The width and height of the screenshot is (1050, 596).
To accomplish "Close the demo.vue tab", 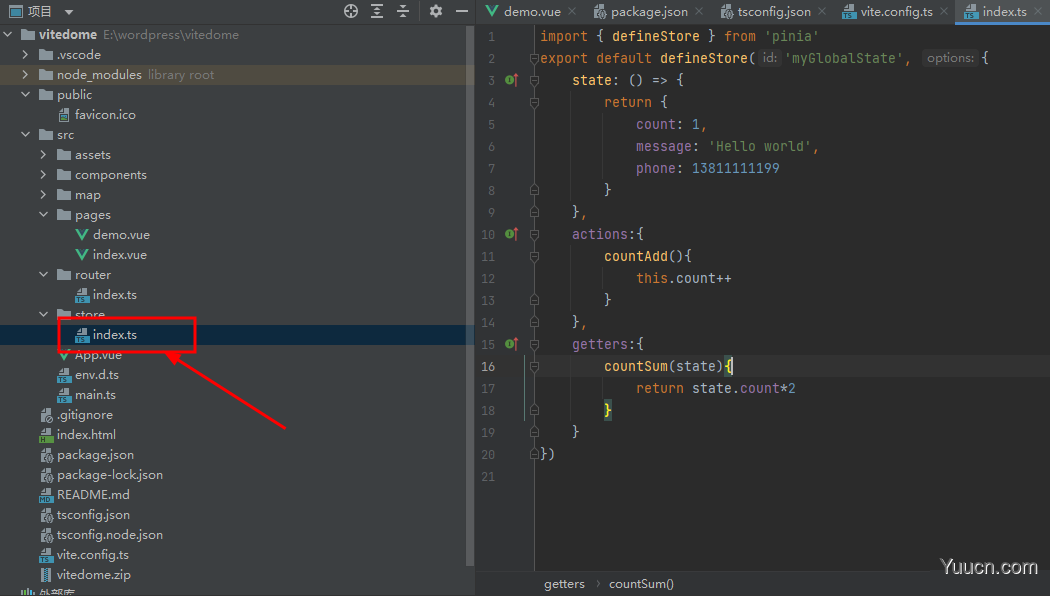I will [x=572, y=11].
